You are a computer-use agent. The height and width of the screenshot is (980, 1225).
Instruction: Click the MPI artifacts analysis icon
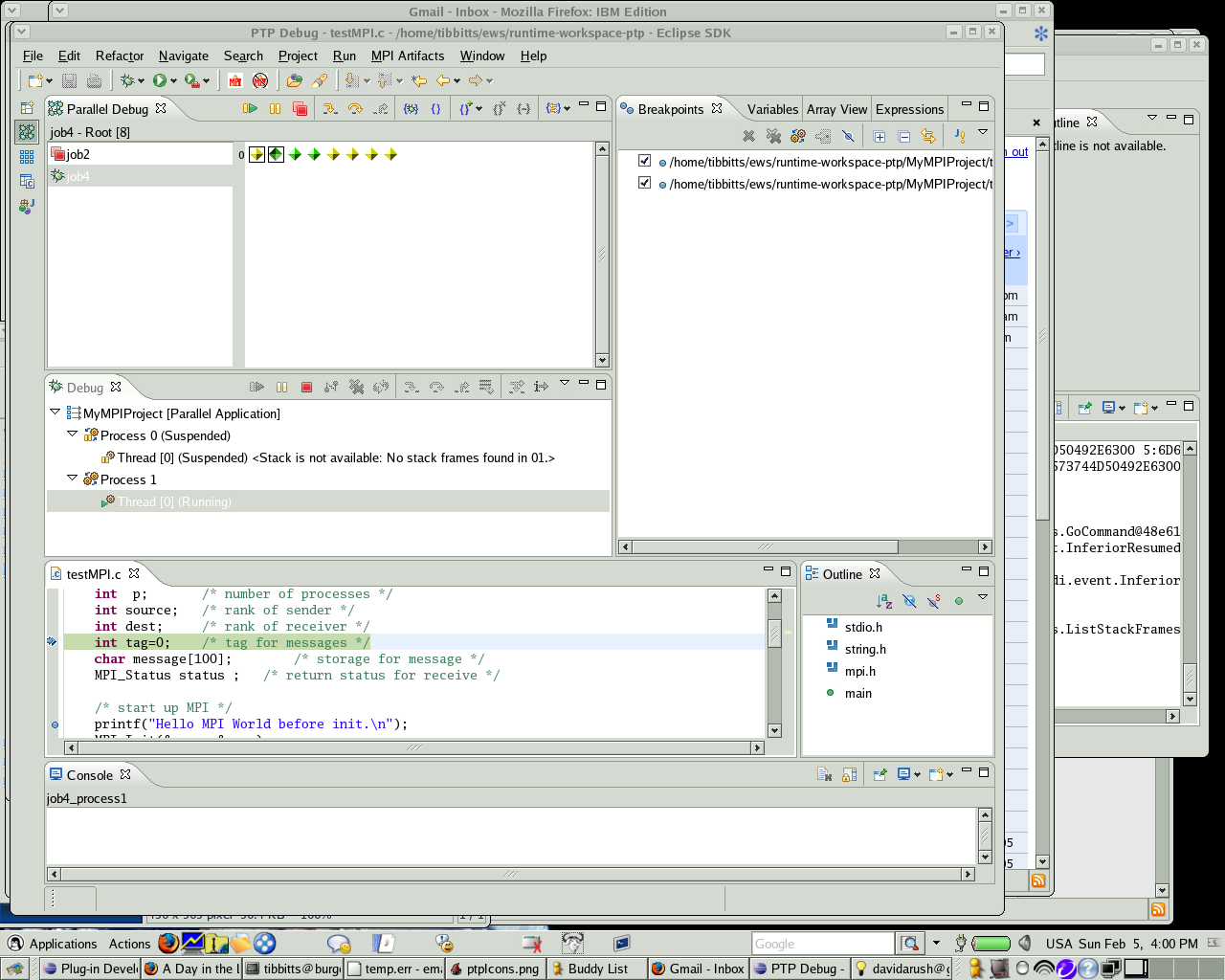coord(235,81)
